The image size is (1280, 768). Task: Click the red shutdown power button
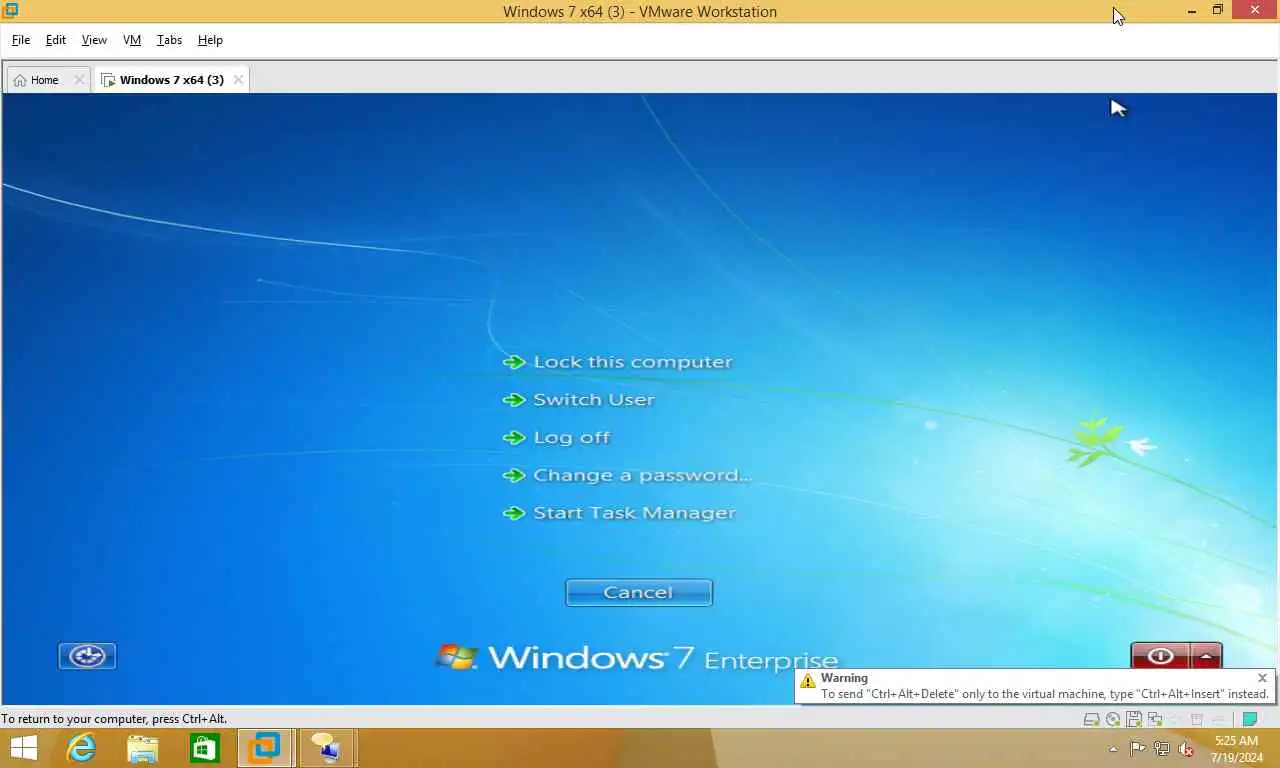[1160, 656]
